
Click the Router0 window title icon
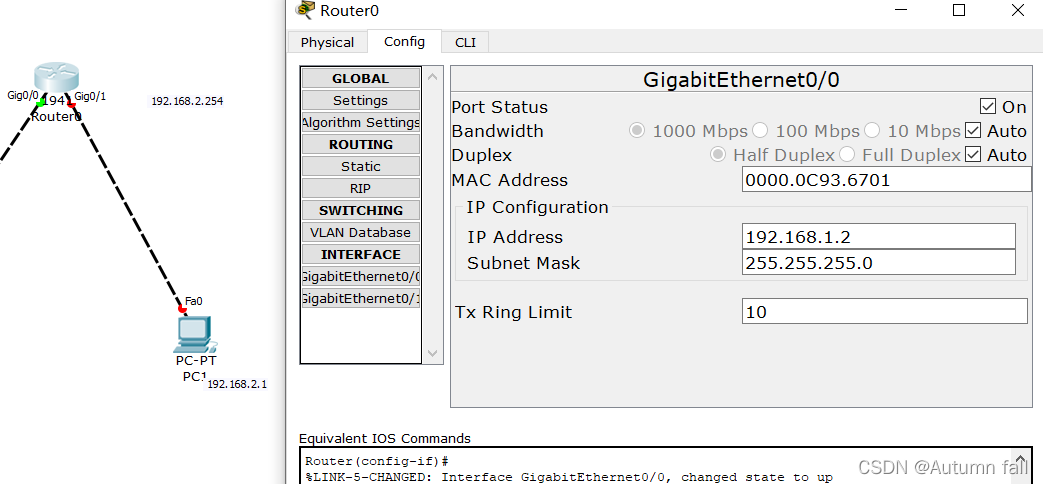coord(305,11)
